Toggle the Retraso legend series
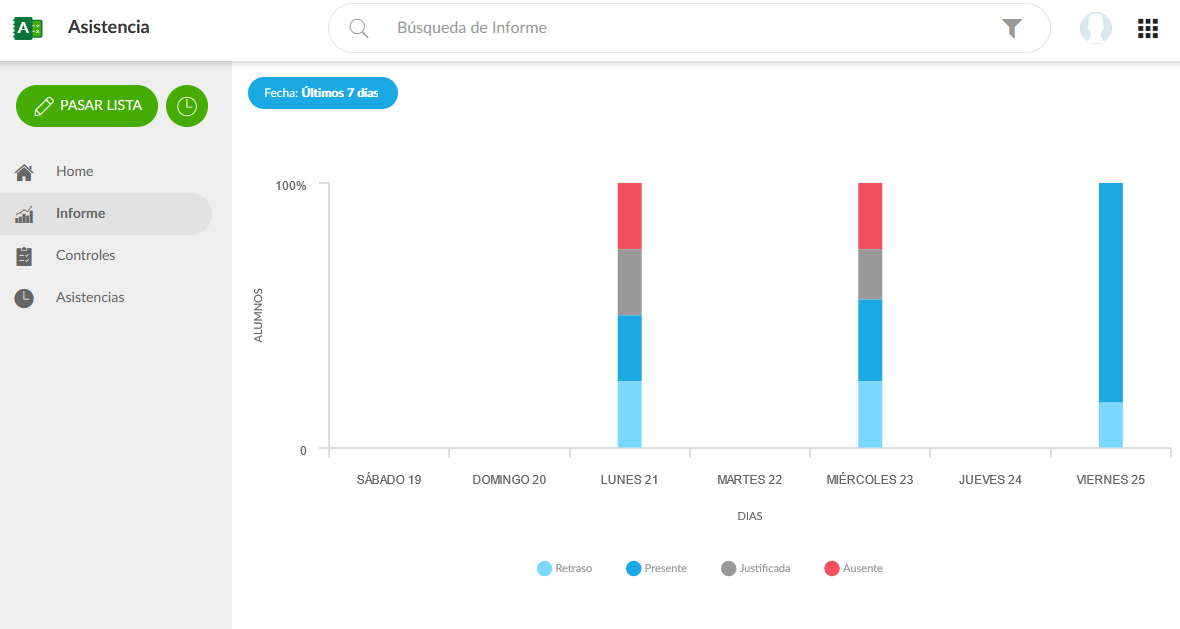1180x629 pixels. (x=565, y=568)
